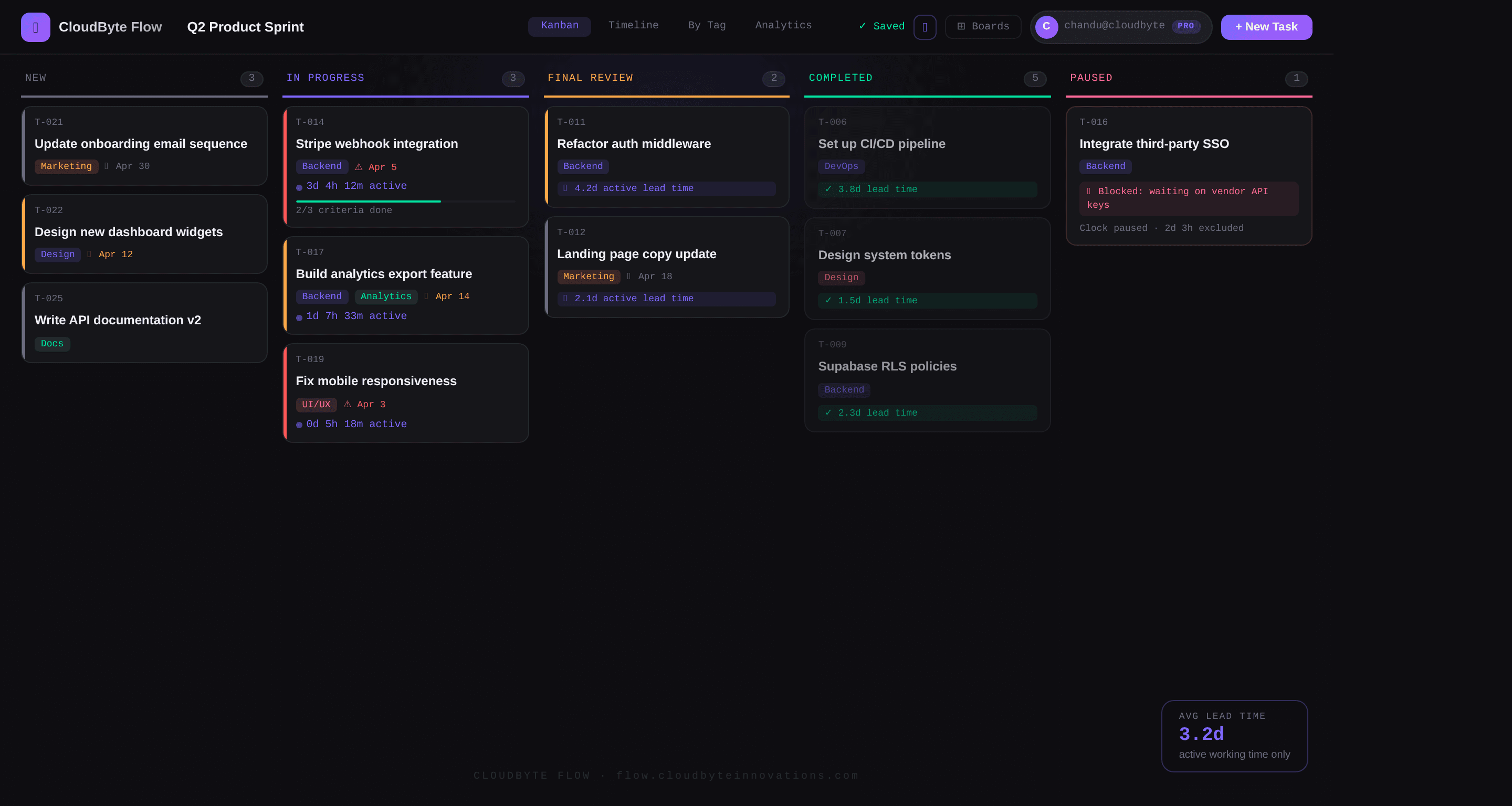Image resolution: width=1512 pixels, height=806 pixels.
Task: Click the warning triangle beside Apr 5 deadline
Action: (359, 166)
